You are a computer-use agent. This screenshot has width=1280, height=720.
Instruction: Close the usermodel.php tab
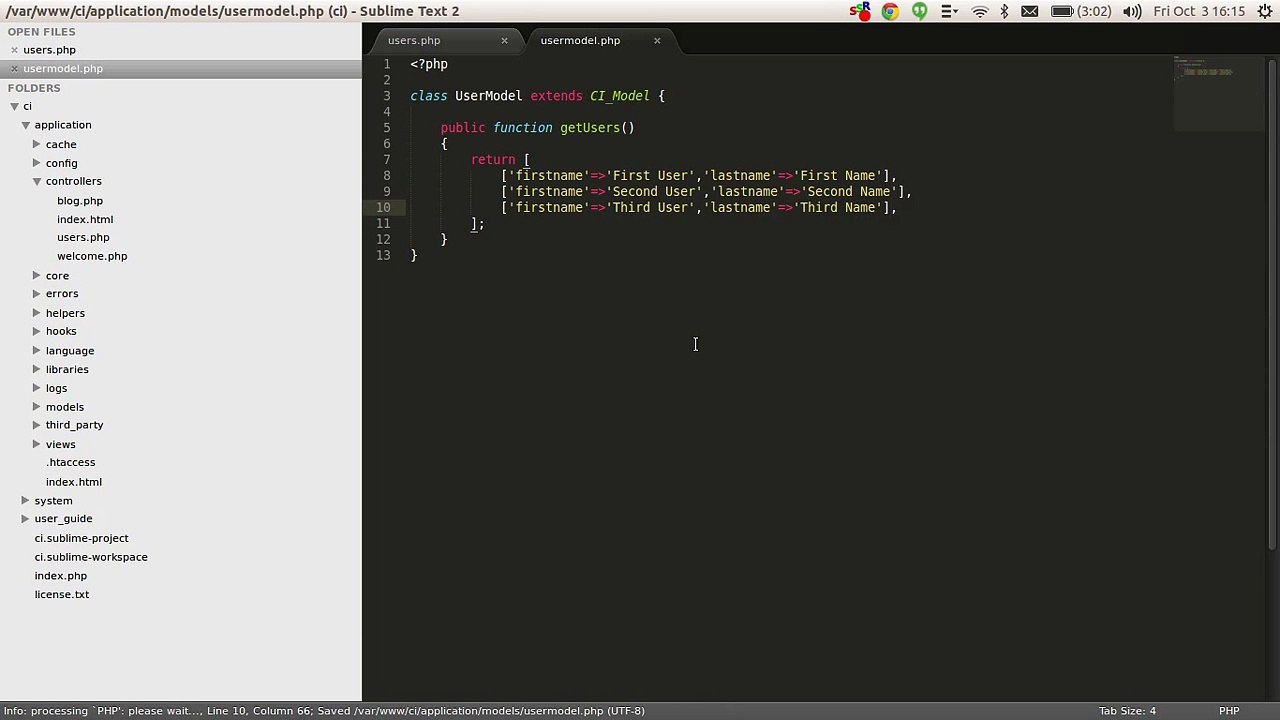[657, 41]
